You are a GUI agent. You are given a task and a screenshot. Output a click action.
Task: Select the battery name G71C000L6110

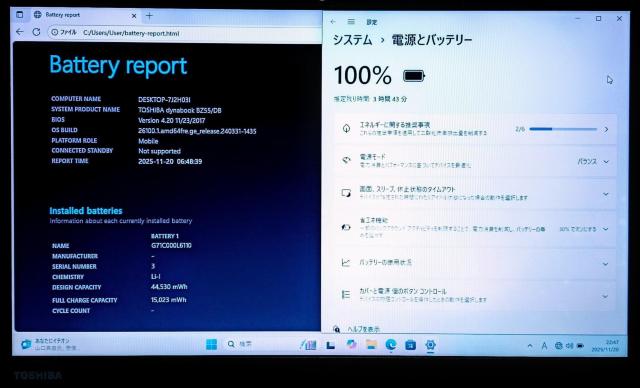pyautogui.click(x=171, y=246)
